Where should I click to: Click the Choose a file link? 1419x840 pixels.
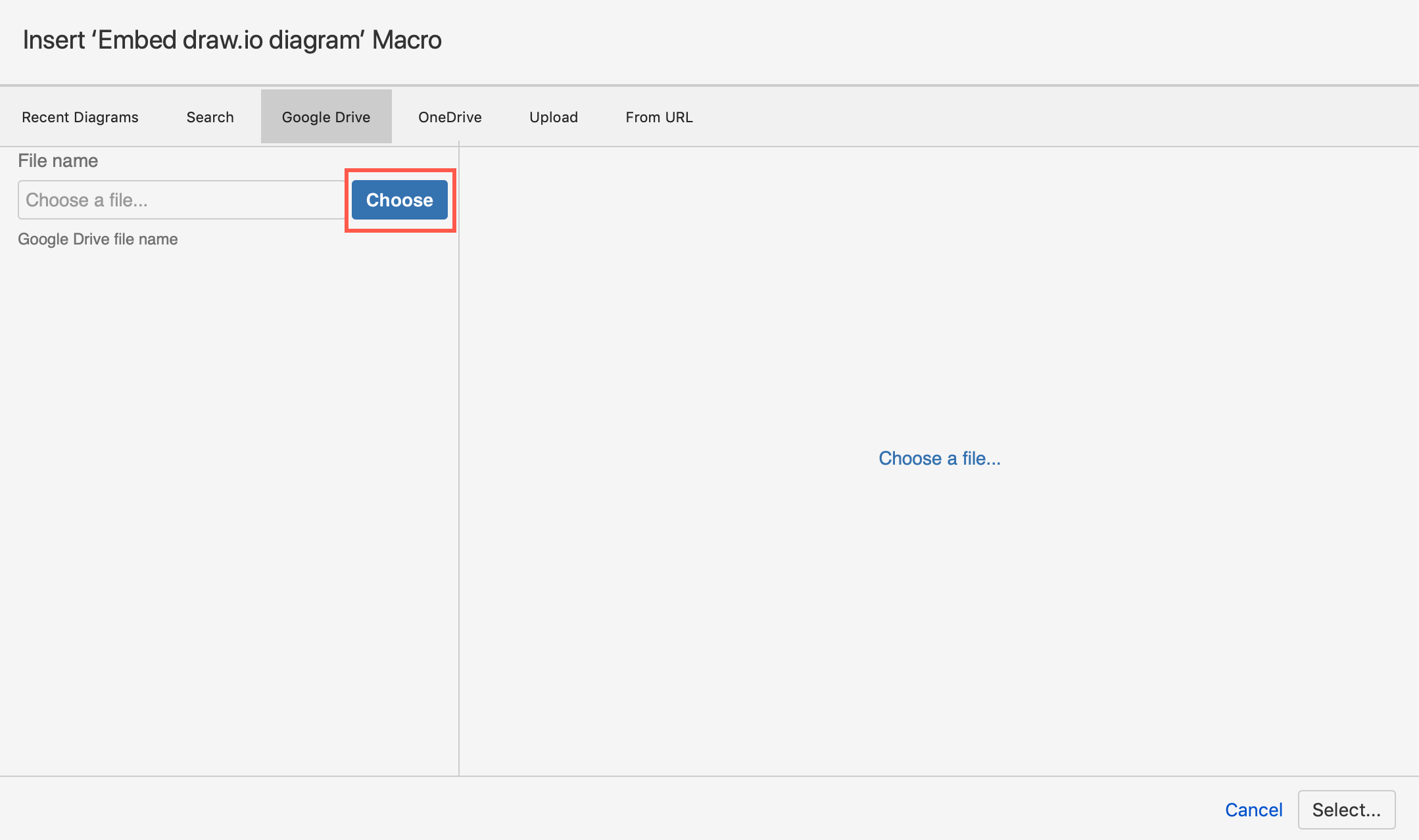940,458
